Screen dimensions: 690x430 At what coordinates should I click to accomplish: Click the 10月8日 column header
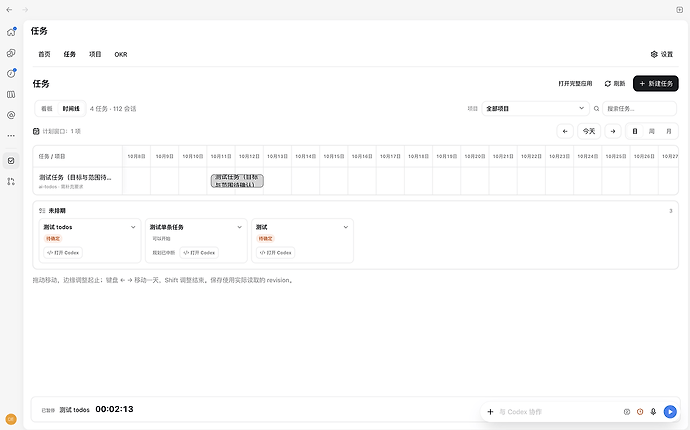[x=136, y=156]
